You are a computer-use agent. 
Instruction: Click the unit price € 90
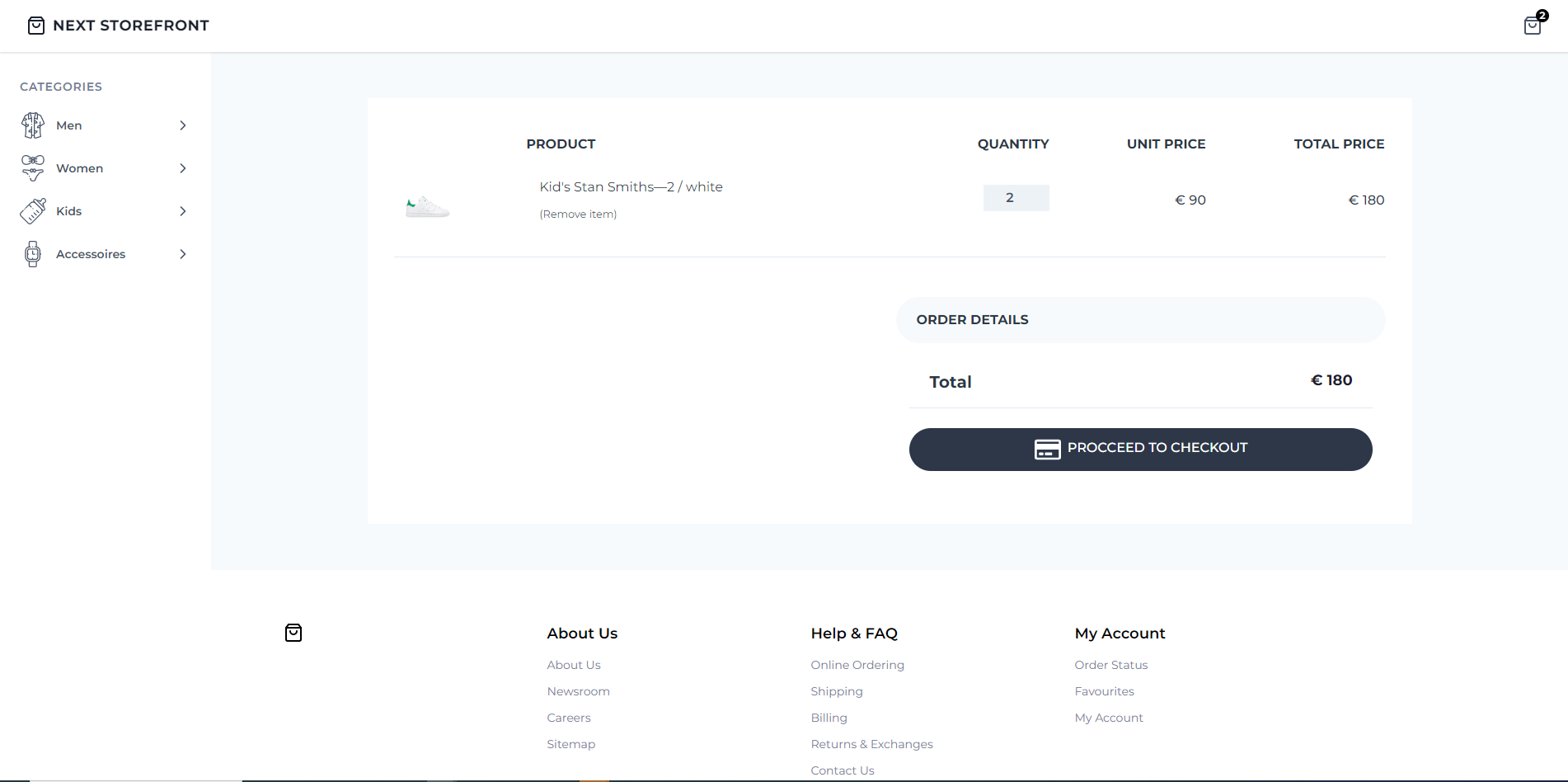[1190, 200]
